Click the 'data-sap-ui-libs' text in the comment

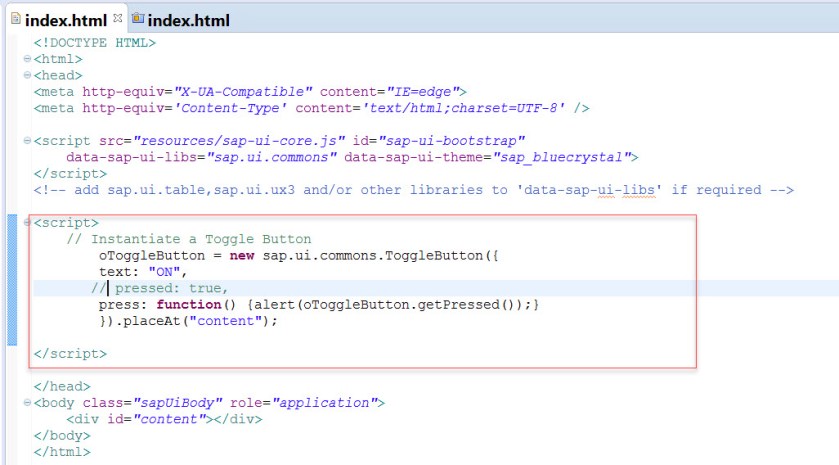pyautogui.click(x=589, y=190)
